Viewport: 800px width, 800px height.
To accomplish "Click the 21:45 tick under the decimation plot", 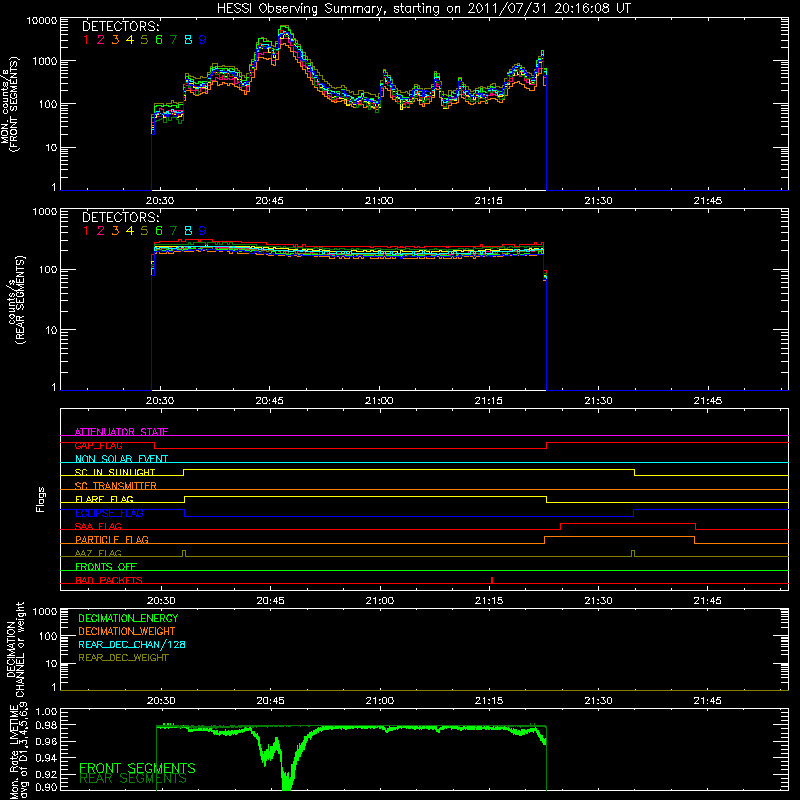I will (x=708, y=701).
